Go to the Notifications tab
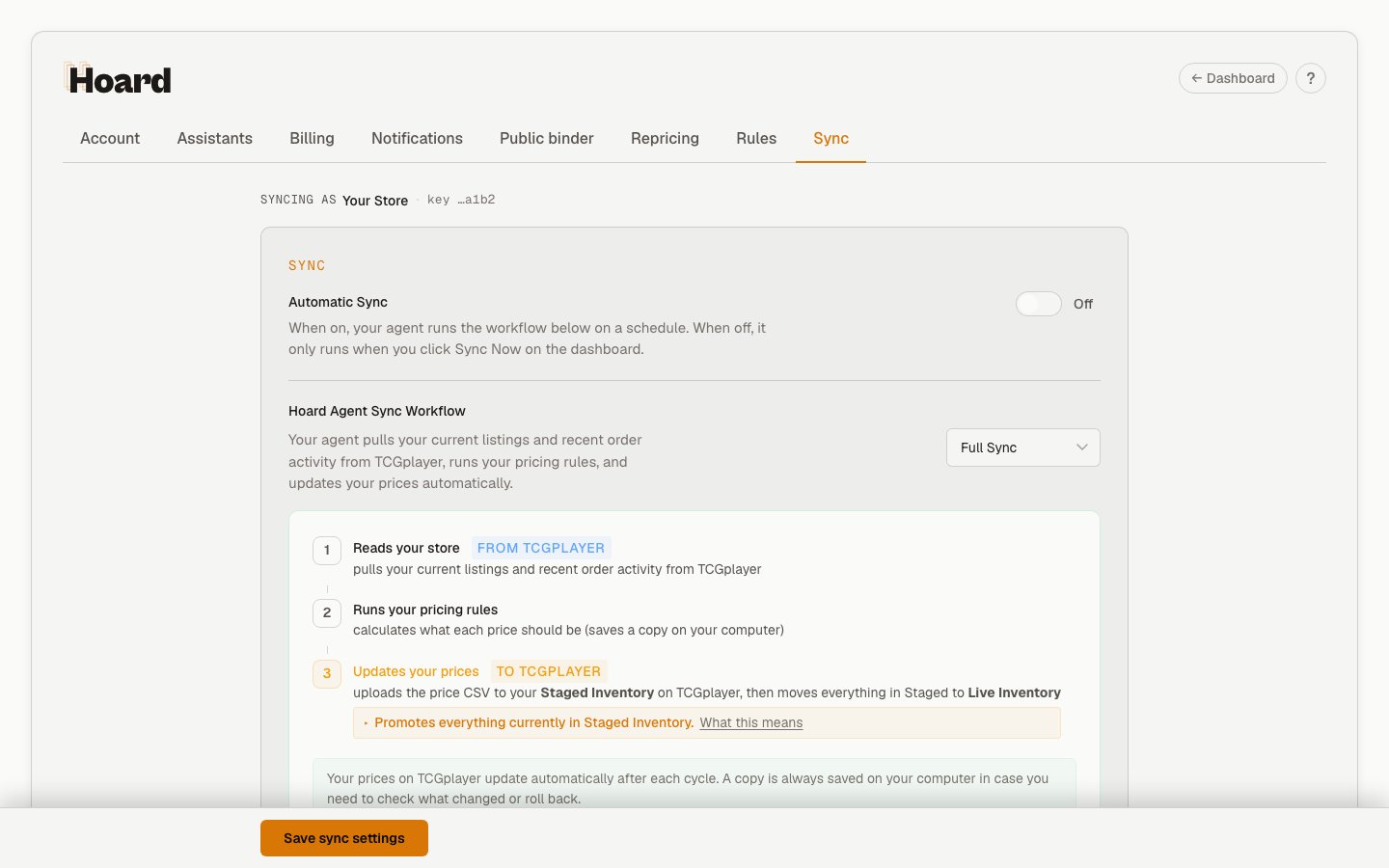 click(417, 138)
